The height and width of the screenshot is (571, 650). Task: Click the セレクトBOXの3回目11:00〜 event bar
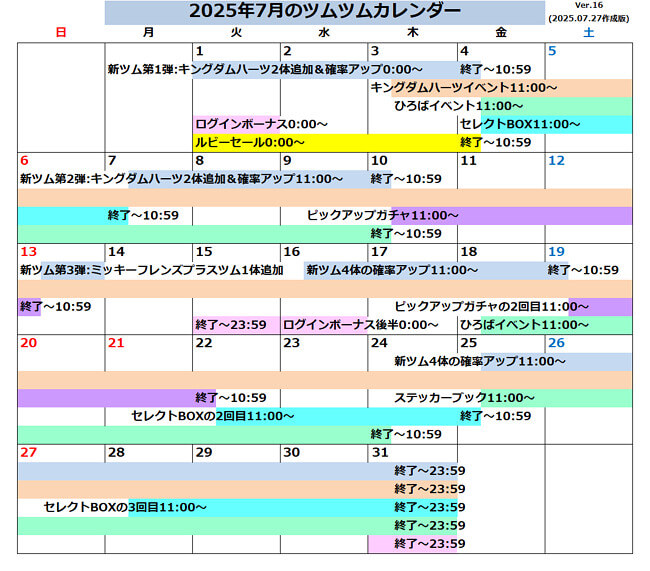click(x=125, y=507)
